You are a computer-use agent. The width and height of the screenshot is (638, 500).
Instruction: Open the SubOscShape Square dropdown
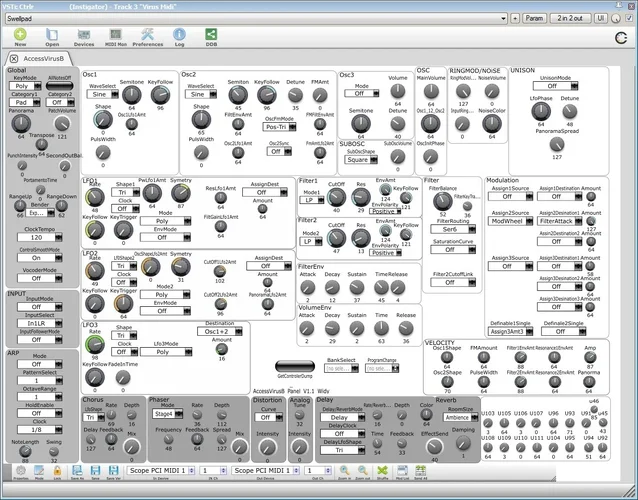click(x=357, y=159)
